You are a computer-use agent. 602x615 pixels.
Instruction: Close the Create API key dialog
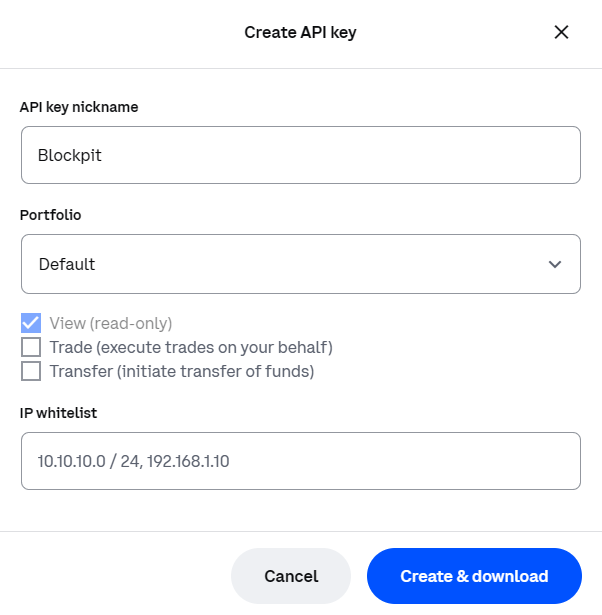coord(561,32)
